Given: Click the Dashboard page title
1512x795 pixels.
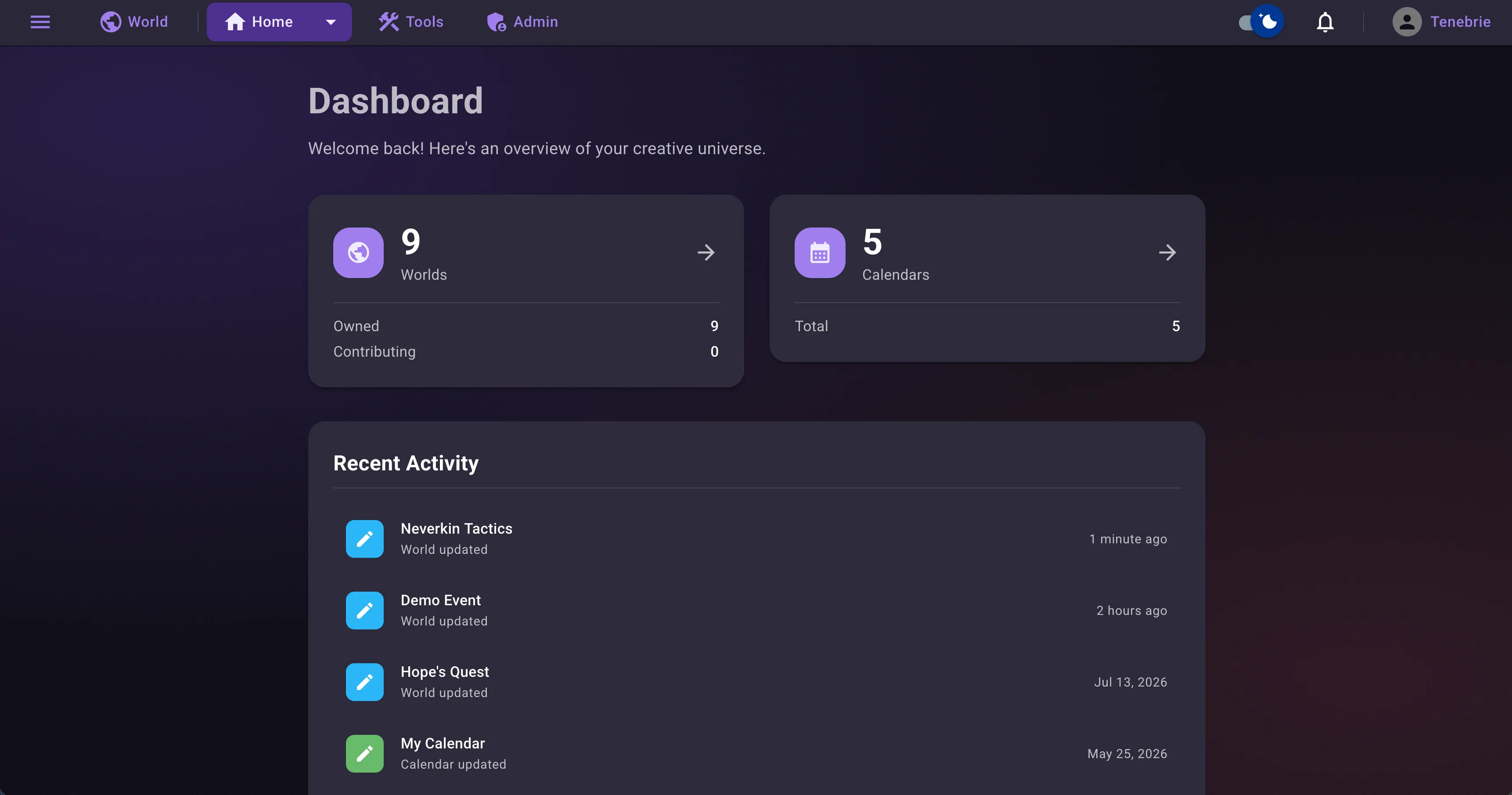Looking at the screenshot, I should (x=396, y=101).
